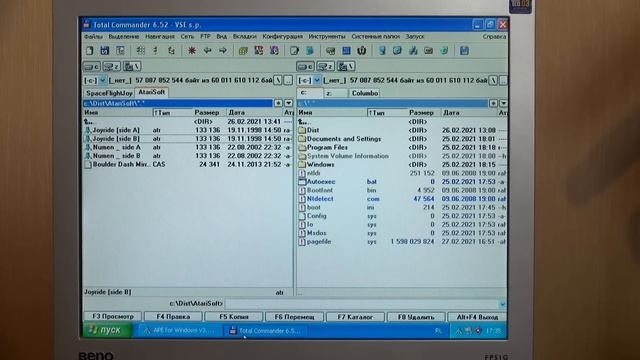The height and width of the screenshot is (360, 640).
Task: Click the red asterisk toolbar icon
Action: (191, 51)
